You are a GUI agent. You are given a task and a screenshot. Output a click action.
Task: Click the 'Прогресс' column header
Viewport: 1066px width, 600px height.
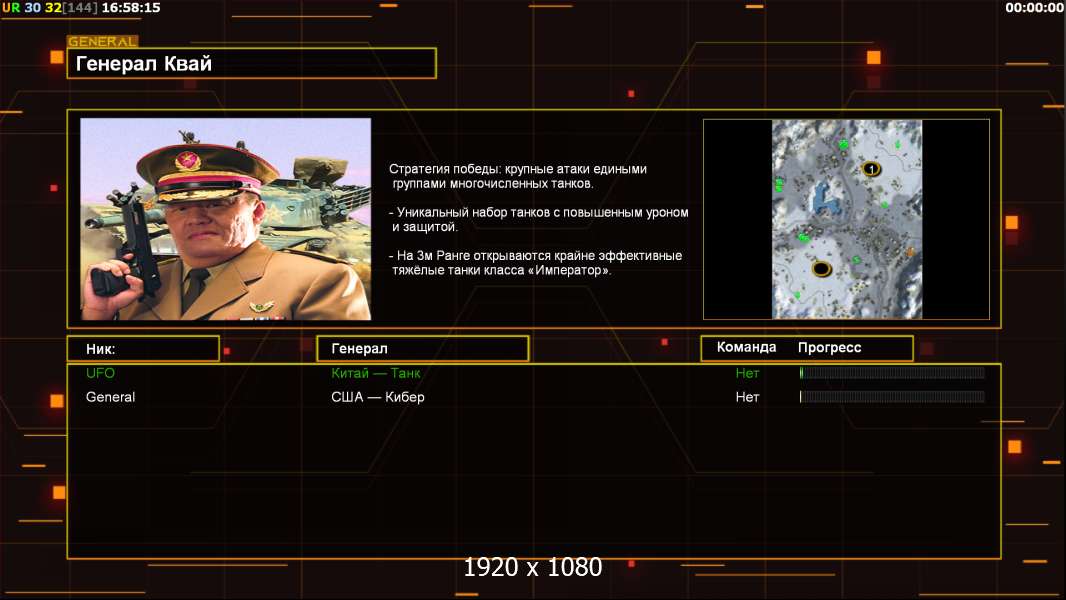click(829, 348)
